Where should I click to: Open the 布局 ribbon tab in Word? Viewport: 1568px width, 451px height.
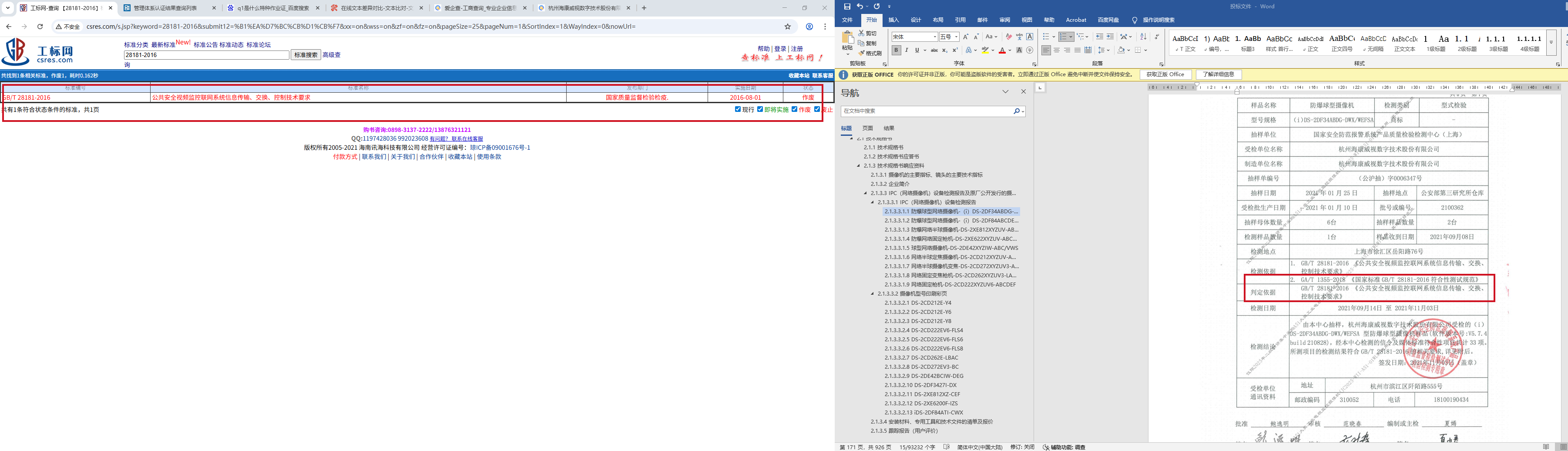938,20
